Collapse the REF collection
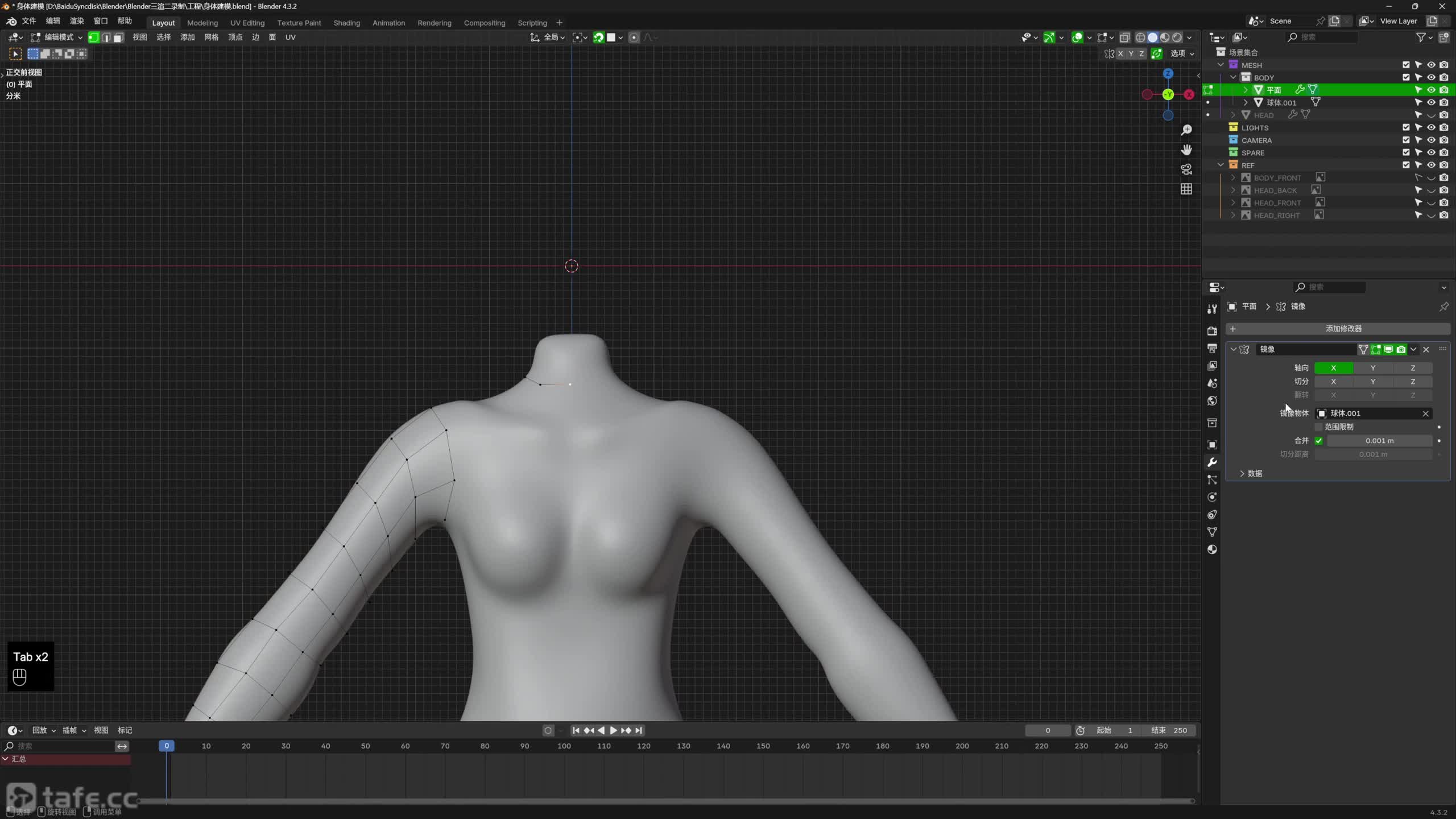The height and width of the screenshot is (819, 1456). click(x=1221, y=165)
